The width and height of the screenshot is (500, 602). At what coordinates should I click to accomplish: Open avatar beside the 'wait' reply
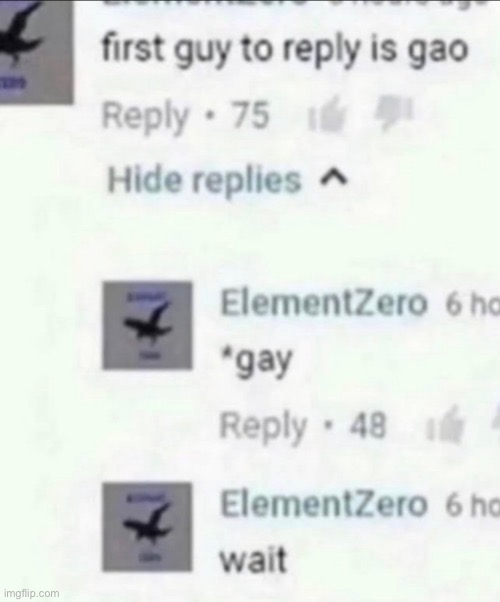click(x=147, y=527)
